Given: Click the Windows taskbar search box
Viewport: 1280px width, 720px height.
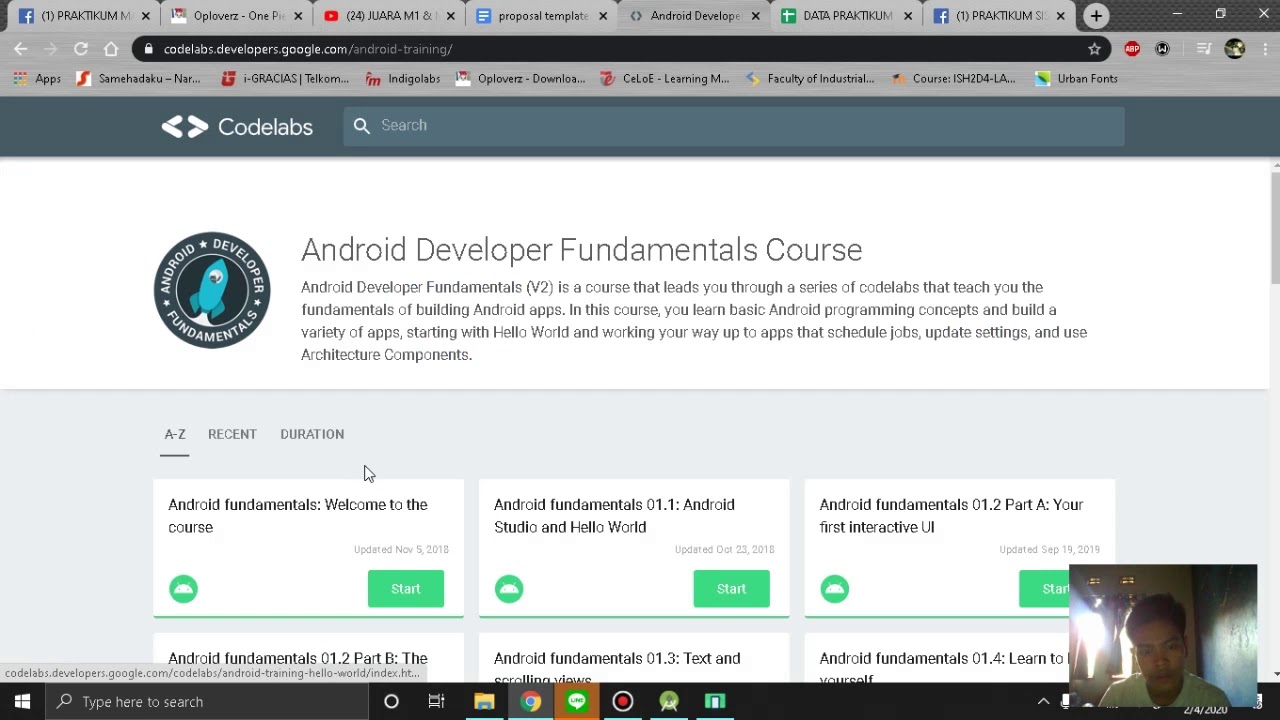Looking at the screenshot, I should (207, 702).
